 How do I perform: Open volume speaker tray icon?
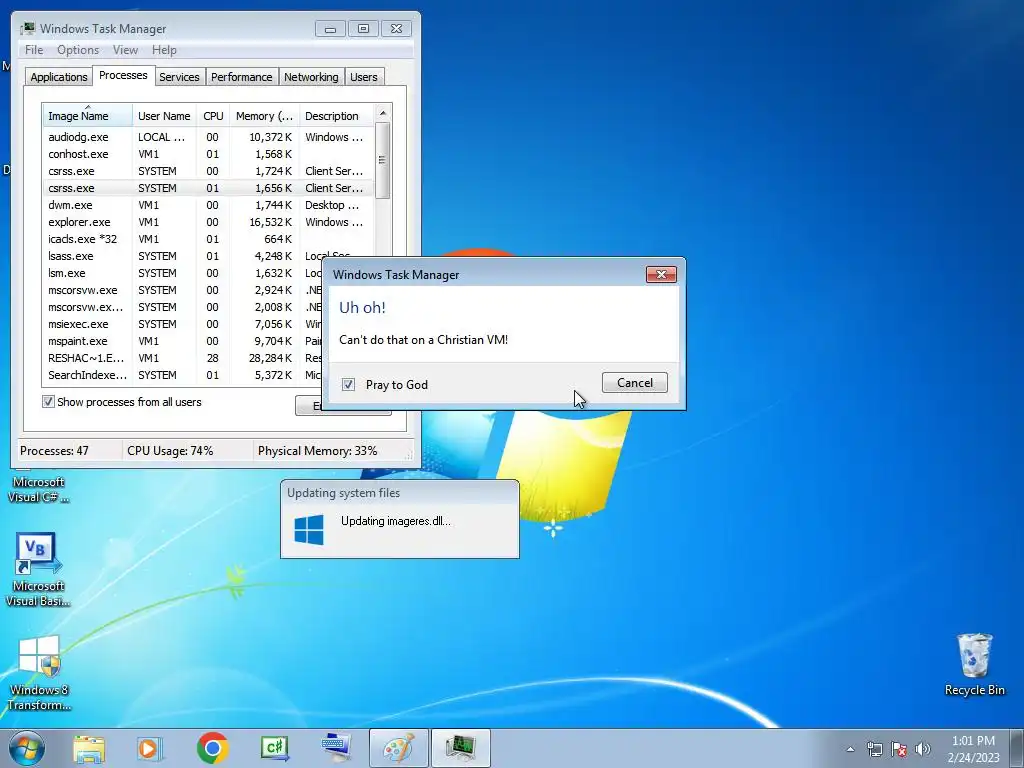point(923,749)
